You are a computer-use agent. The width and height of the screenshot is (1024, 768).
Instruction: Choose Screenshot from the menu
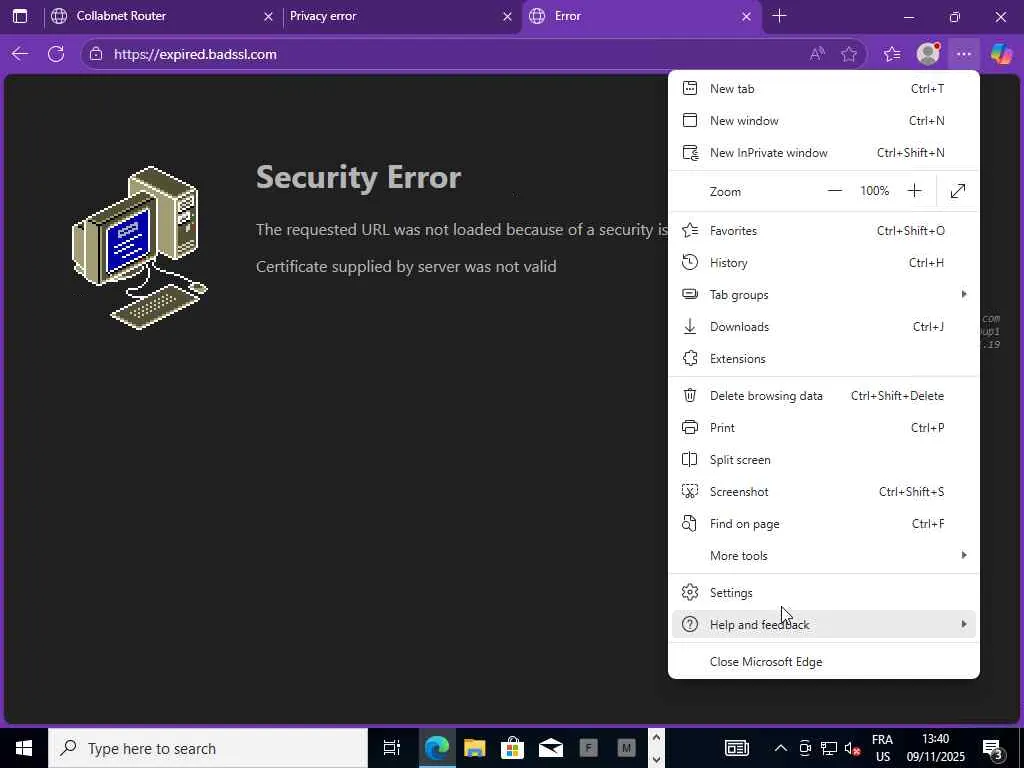tap(824, 492)
